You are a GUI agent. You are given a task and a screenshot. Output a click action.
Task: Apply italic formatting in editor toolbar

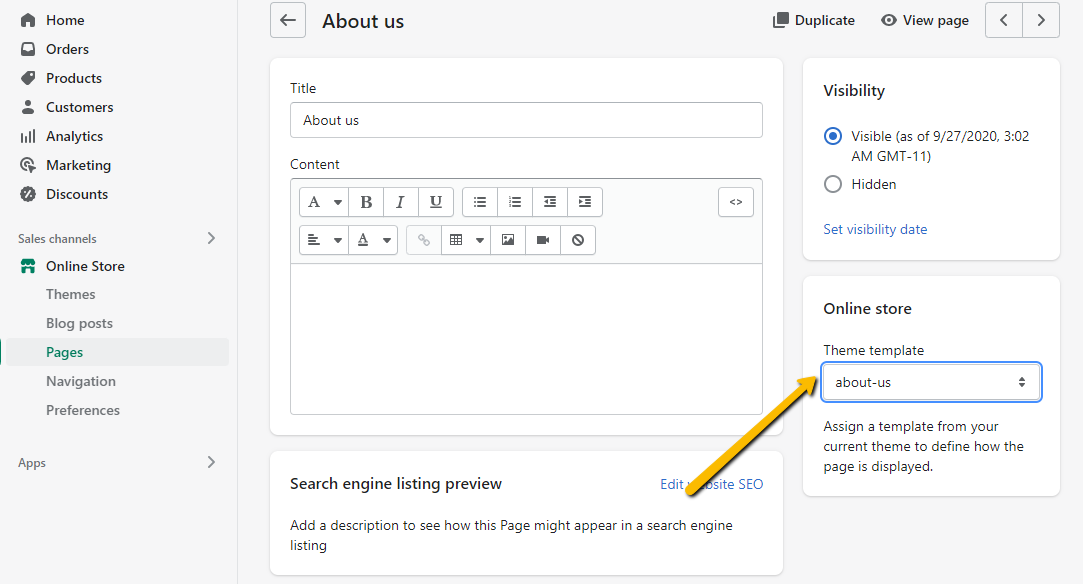pyautogui.click(x=400, y=202)
